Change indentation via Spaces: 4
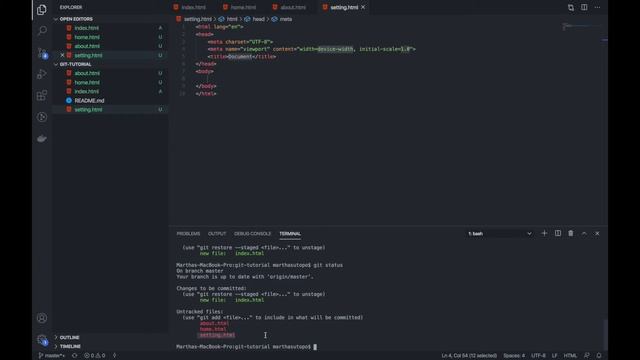 click(514, 356)
